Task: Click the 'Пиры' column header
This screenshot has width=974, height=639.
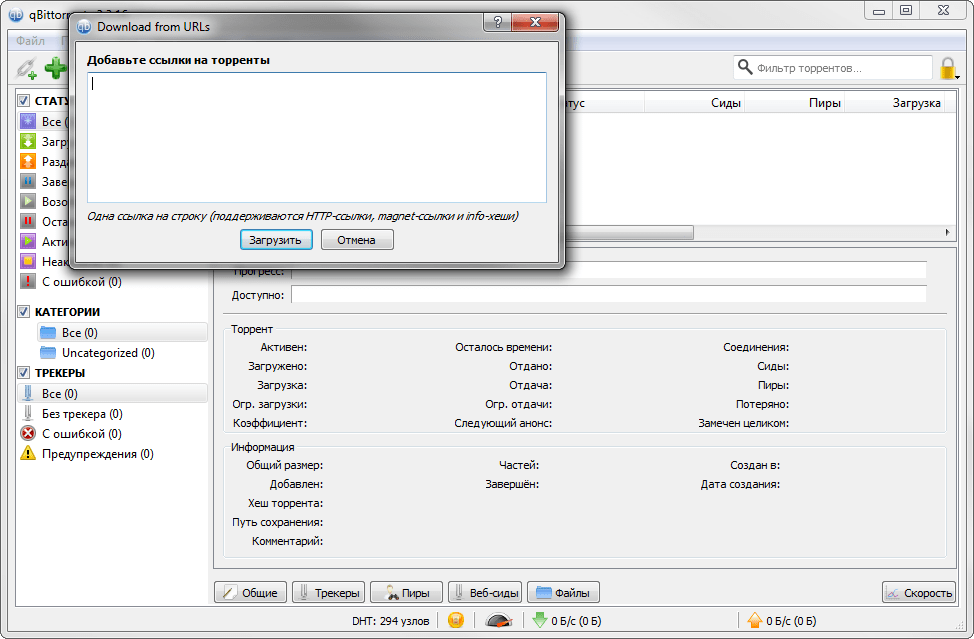Action: pyautogui.click(x=794, y=103)
